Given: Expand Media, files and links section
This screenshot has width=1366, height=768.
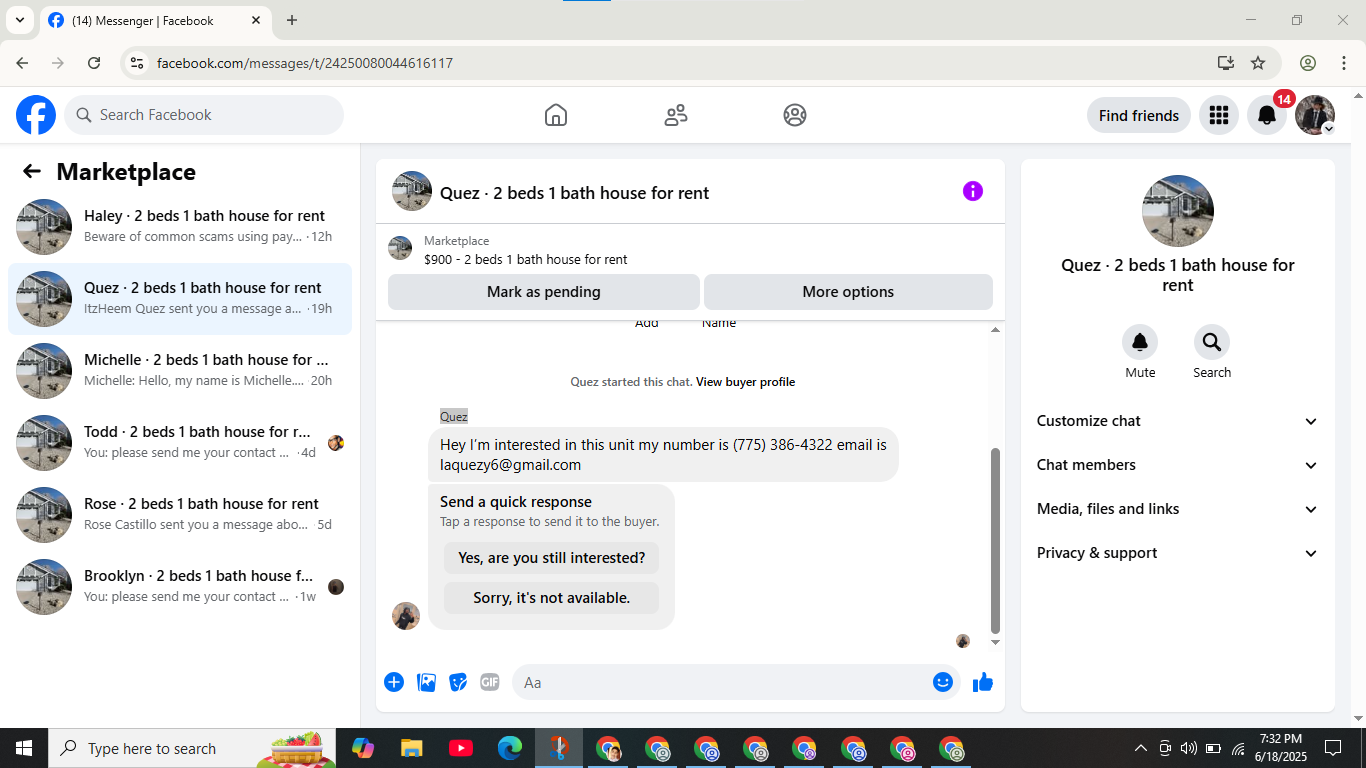Looking at the screenshot, I should [x=1178, y=509].
